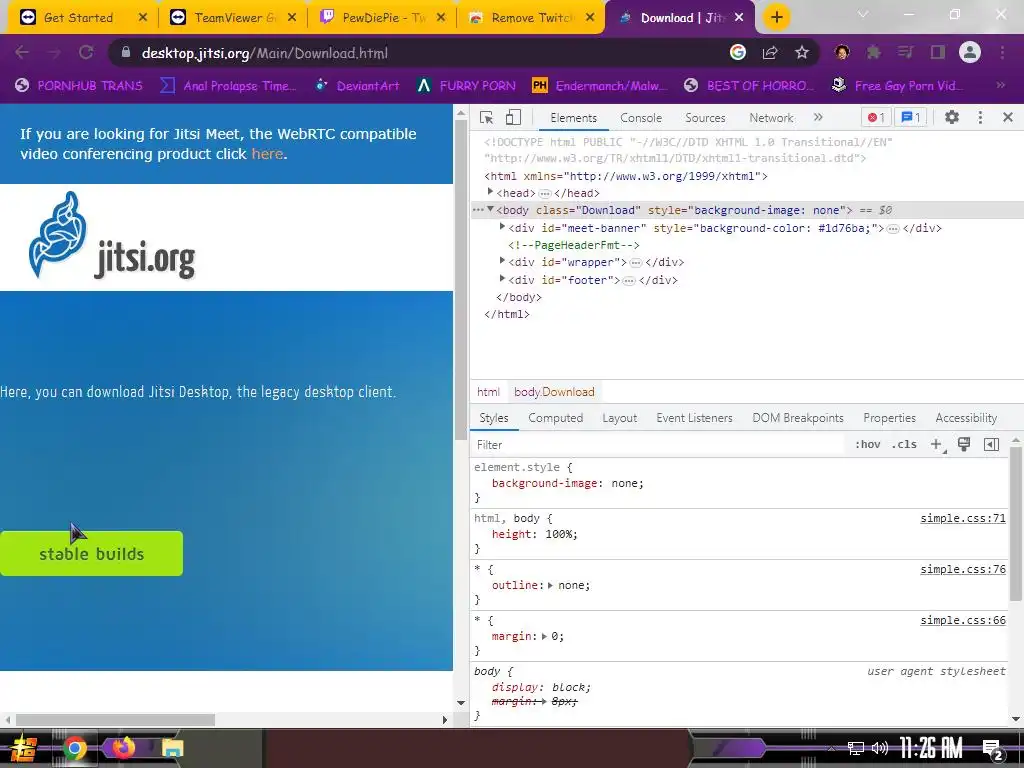Click the stable builds button
The image size is (1024, 768).
click(x=91, y=554)
